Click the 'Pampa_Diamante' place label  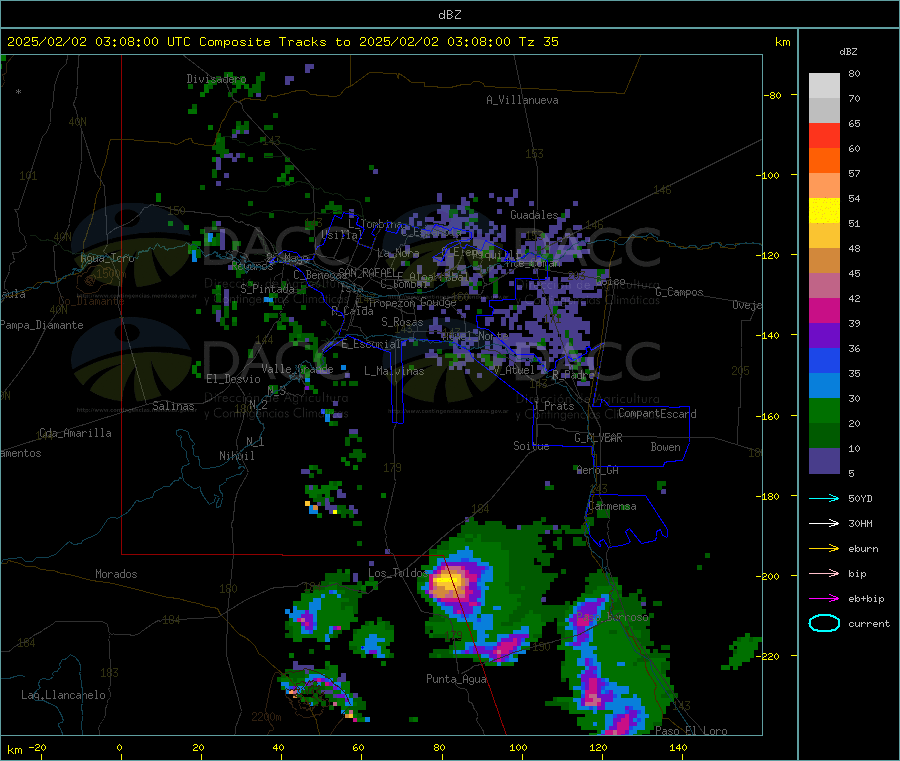coord(42,325)
